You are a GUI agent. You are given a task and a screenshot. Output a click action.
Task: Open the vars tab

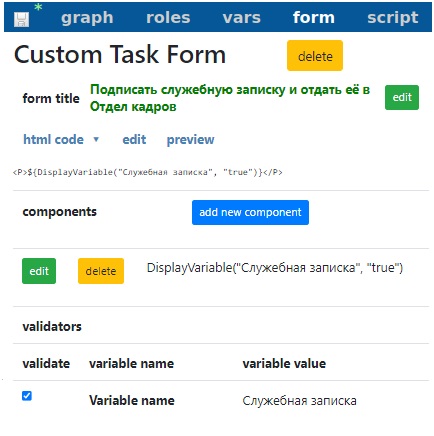[241, 17]
